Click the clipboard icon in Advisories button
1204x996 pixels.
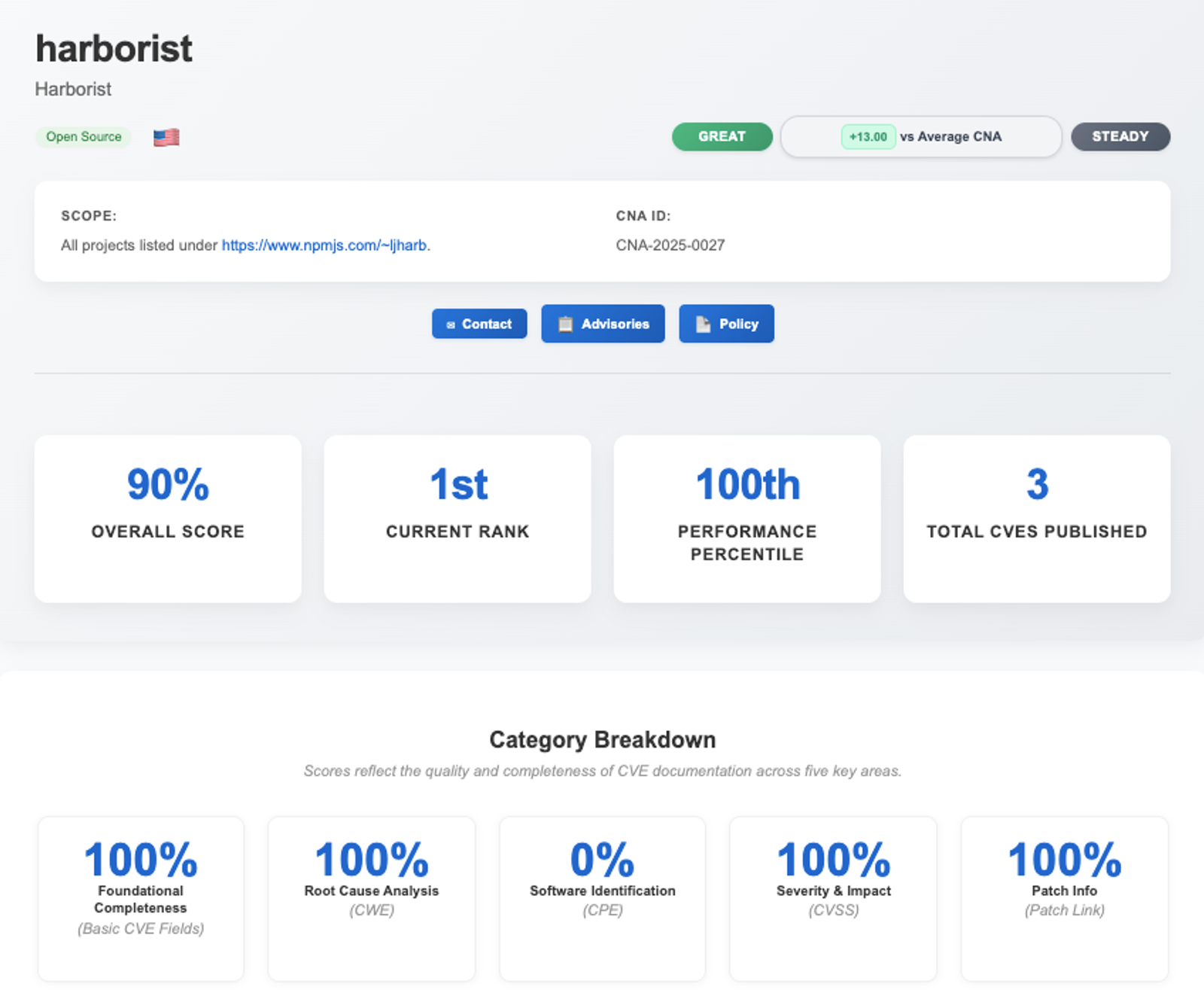(x=565, y=324)
